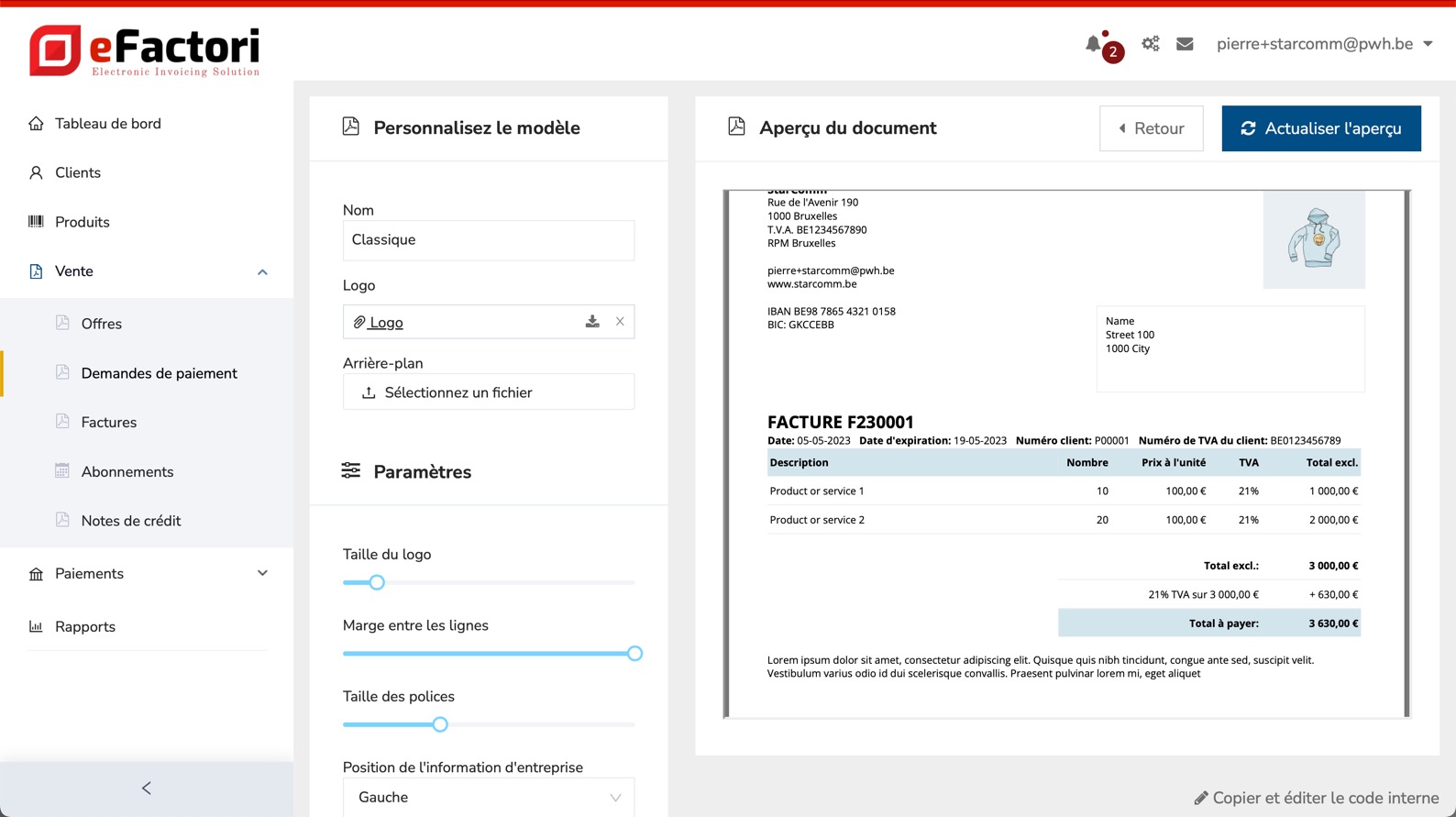This screenshot has width=1456, height=817.
Task: Click the hoodie logo thumbnail in preview
Action: click(1313, 239)
